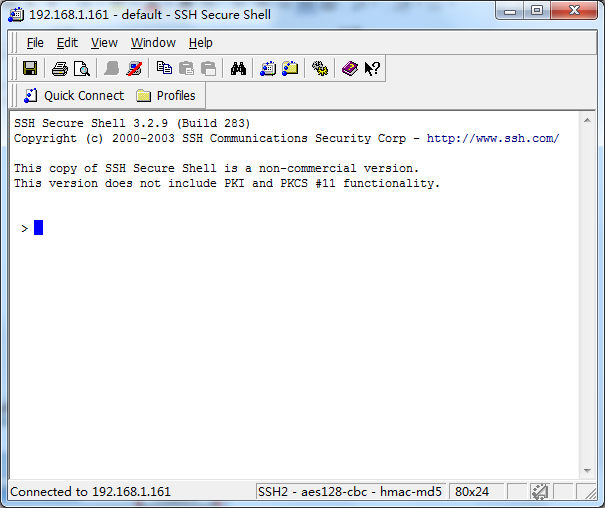Minimize the SSH Secure Shell window
Image resolution: width=605 pixels, height=508 pixels.
point(510,11)
